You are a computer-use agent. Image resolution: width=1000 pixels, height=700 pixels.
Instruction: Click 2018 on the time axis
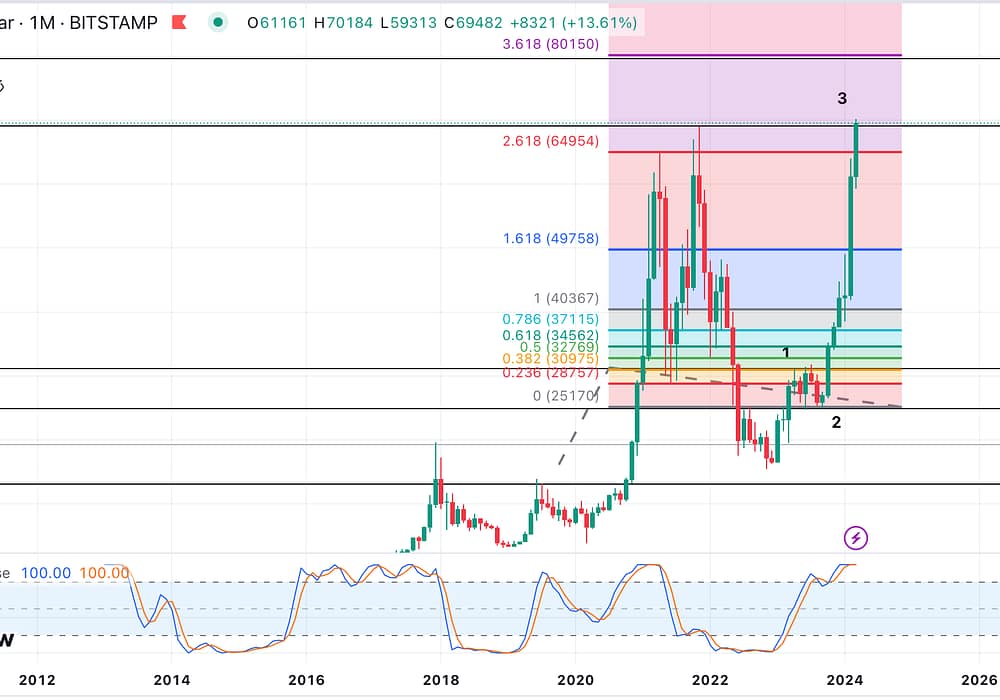pyautogui.click(x=440, y=681)
